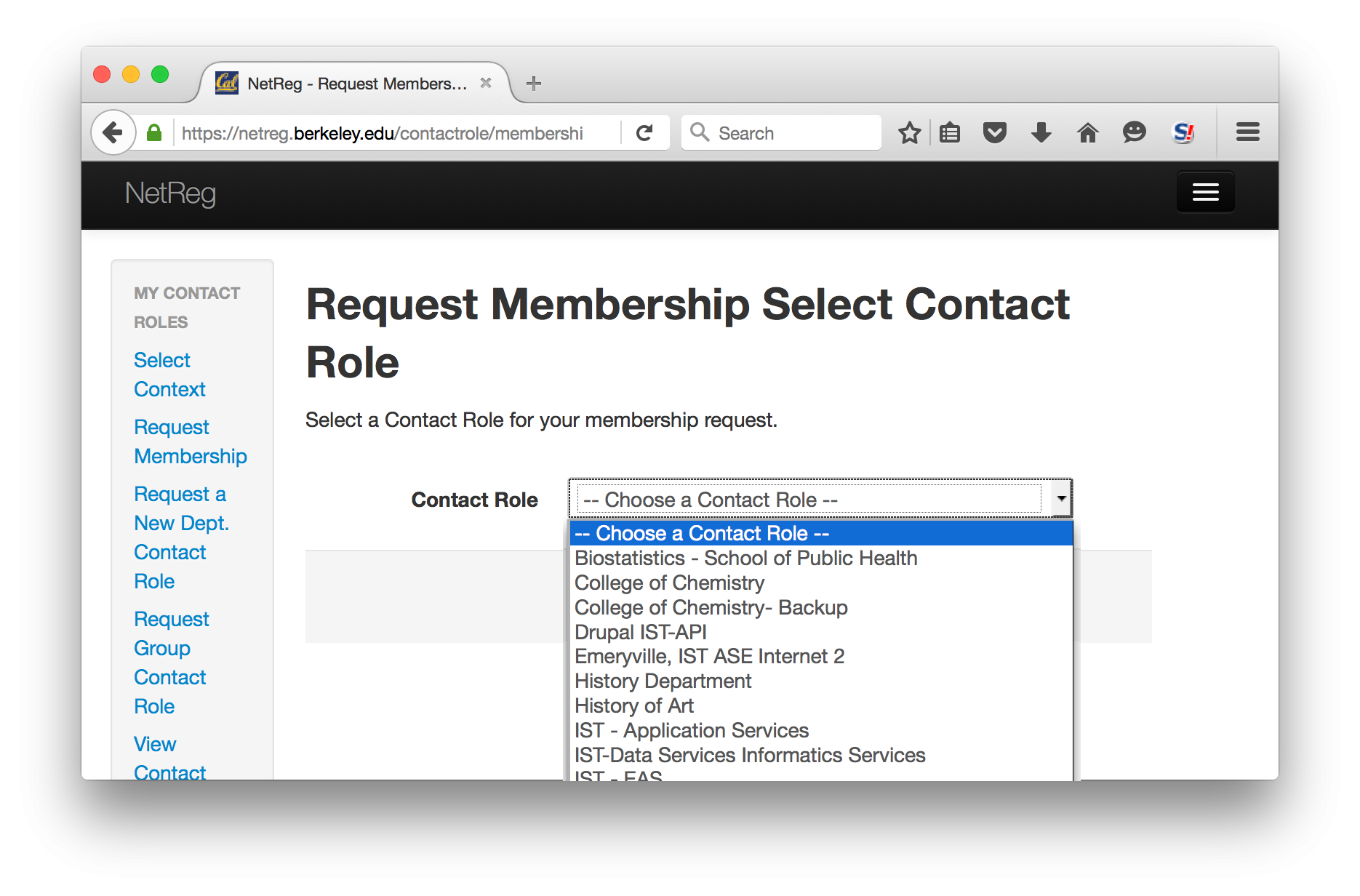This screenshot has width=1360, height=896.
Task: Bookmark this page with the star icon
Action: point(909,132)
